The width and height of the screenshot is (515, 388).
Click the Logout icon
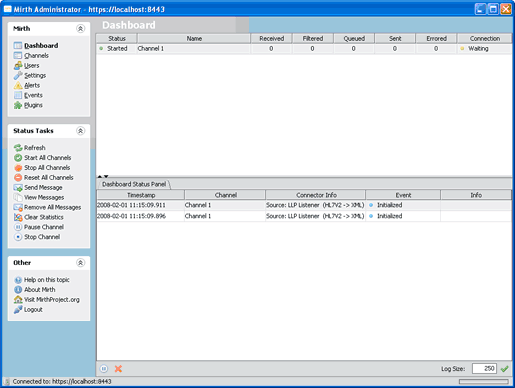pos(18,310)
